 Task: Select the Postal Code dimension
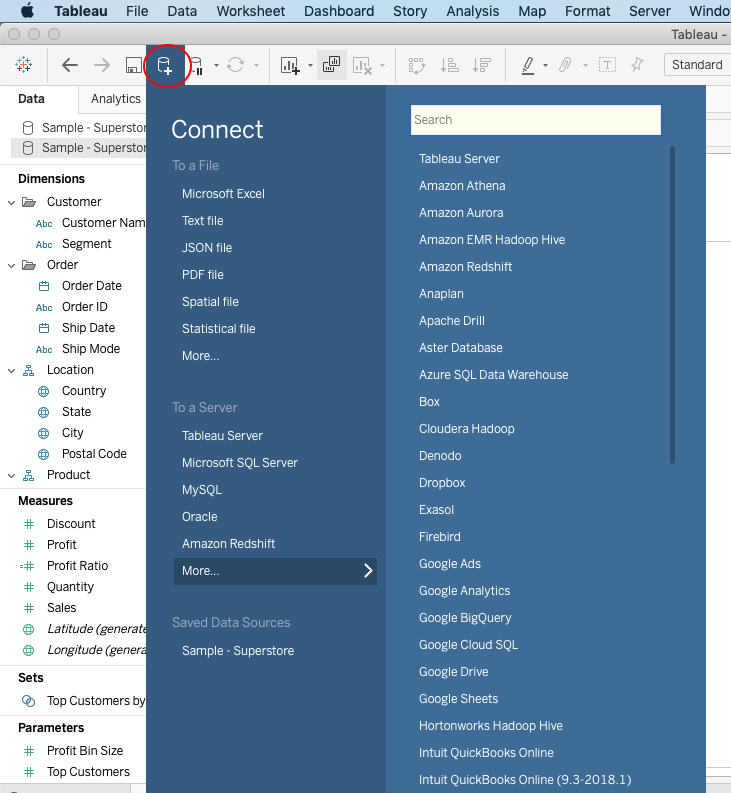94,454
